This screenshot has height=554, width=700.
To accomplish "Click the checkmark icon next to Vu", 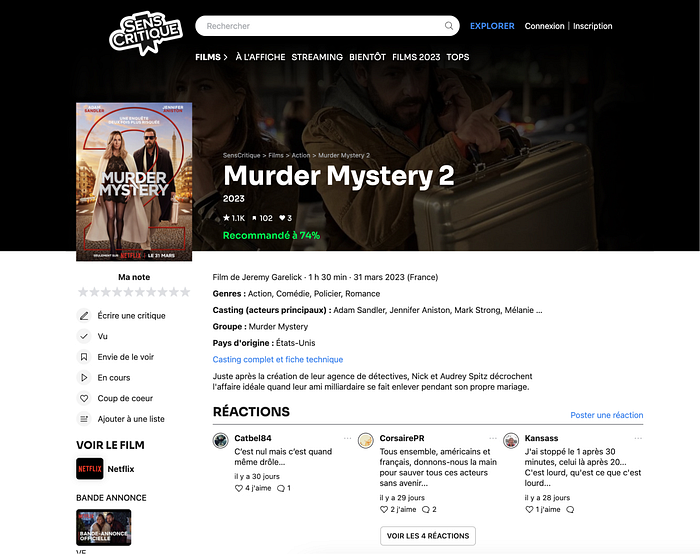I will click(84, 336).
